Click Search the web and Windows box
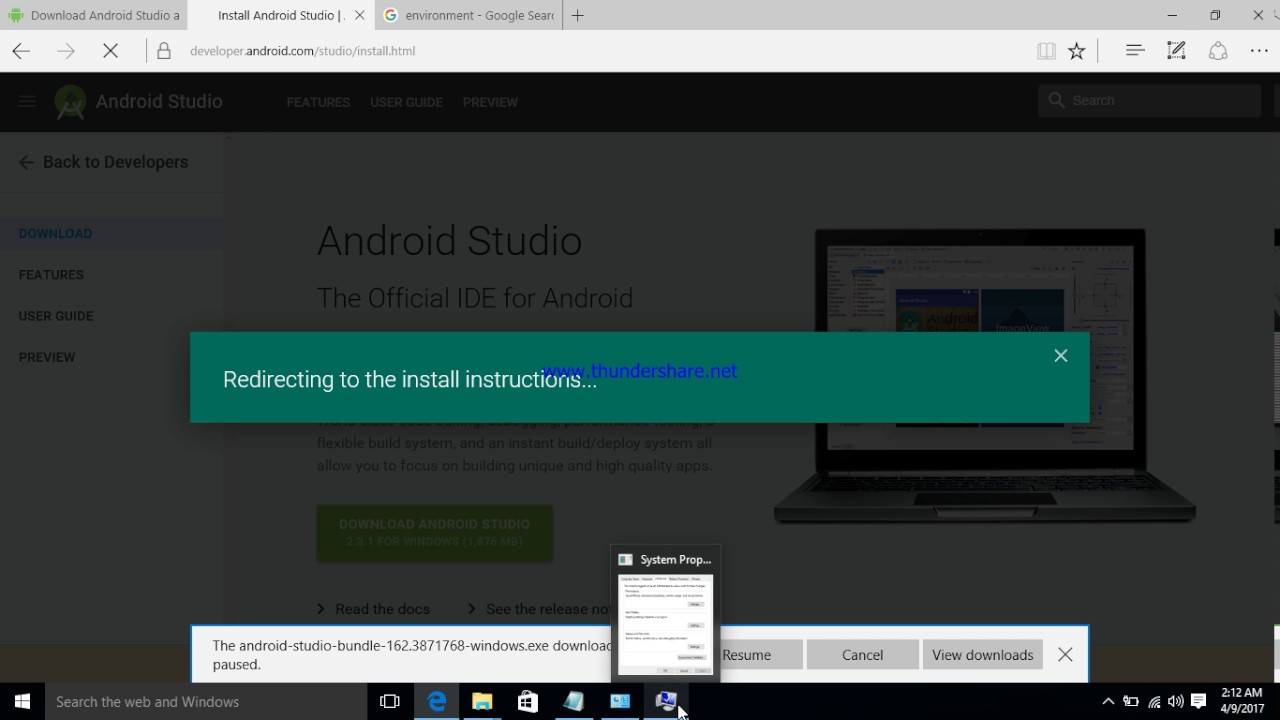The height and width of the screenshot is (720, 1280). point(206,702)
